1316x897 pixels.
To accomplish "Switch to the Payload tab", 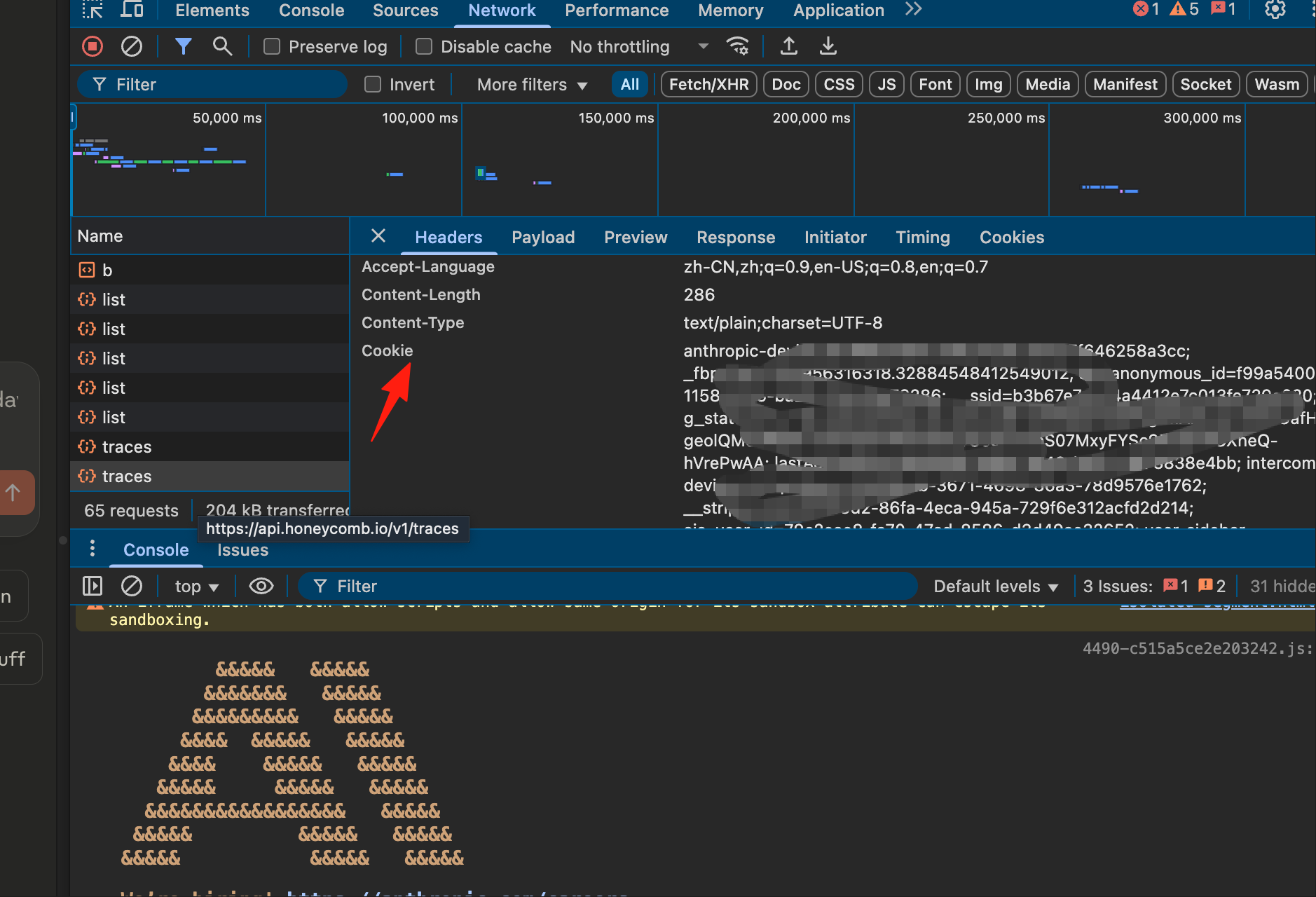I will pos(543,237).
